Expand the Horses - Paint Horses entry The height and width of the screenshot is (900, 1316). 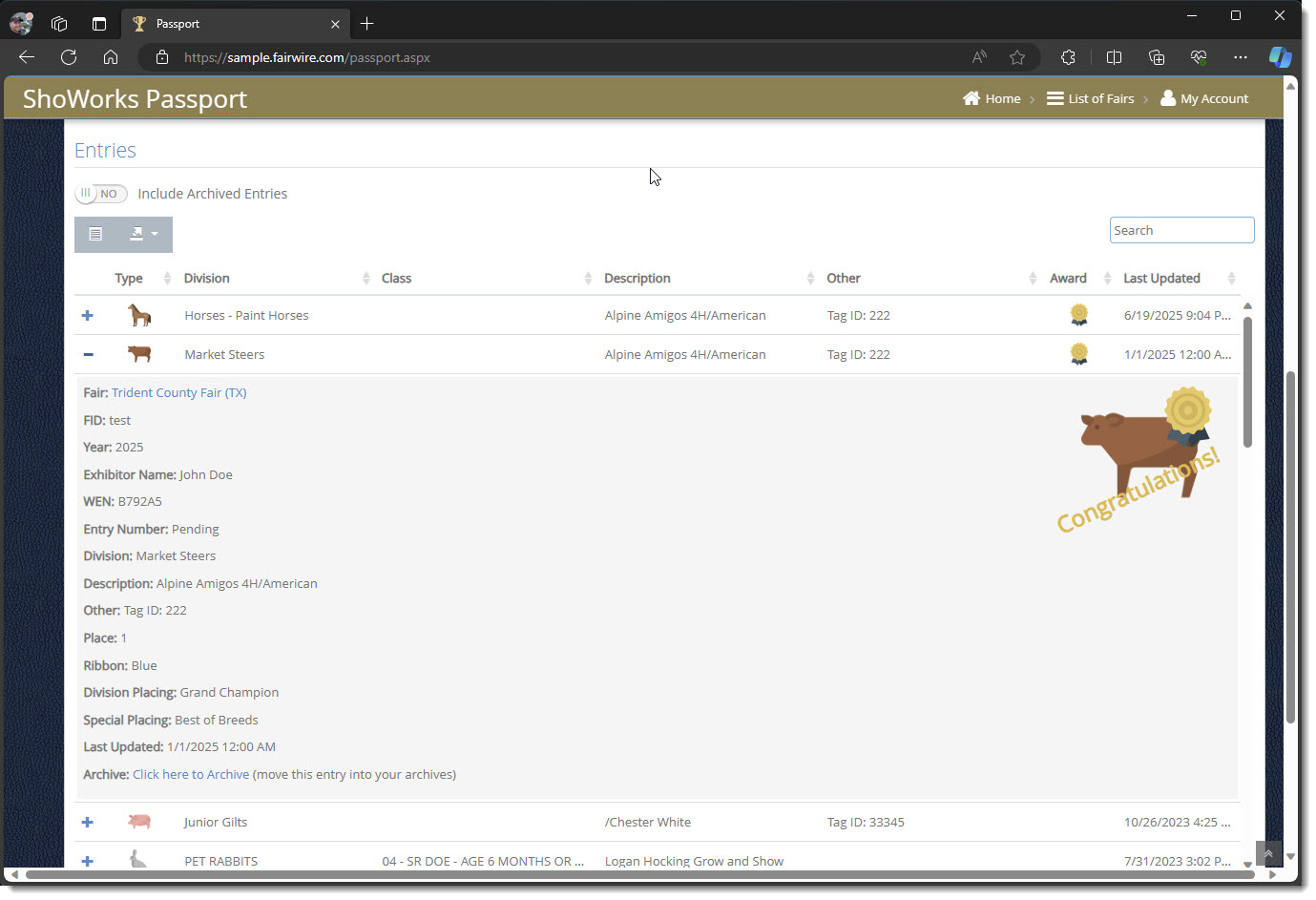[88, 316]
